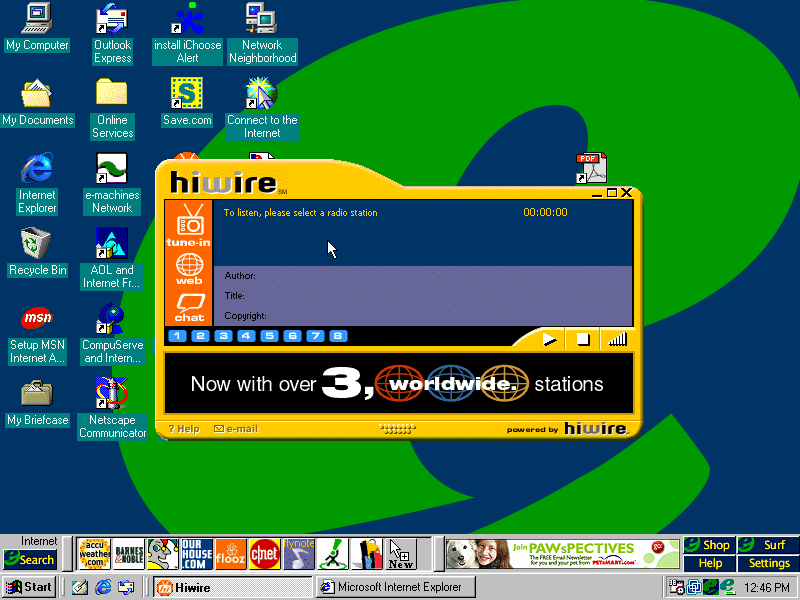This screenshot has height=600, width=800.
Task: Open the chat bubble icon in Hiwire
Action: pos(189,307)
